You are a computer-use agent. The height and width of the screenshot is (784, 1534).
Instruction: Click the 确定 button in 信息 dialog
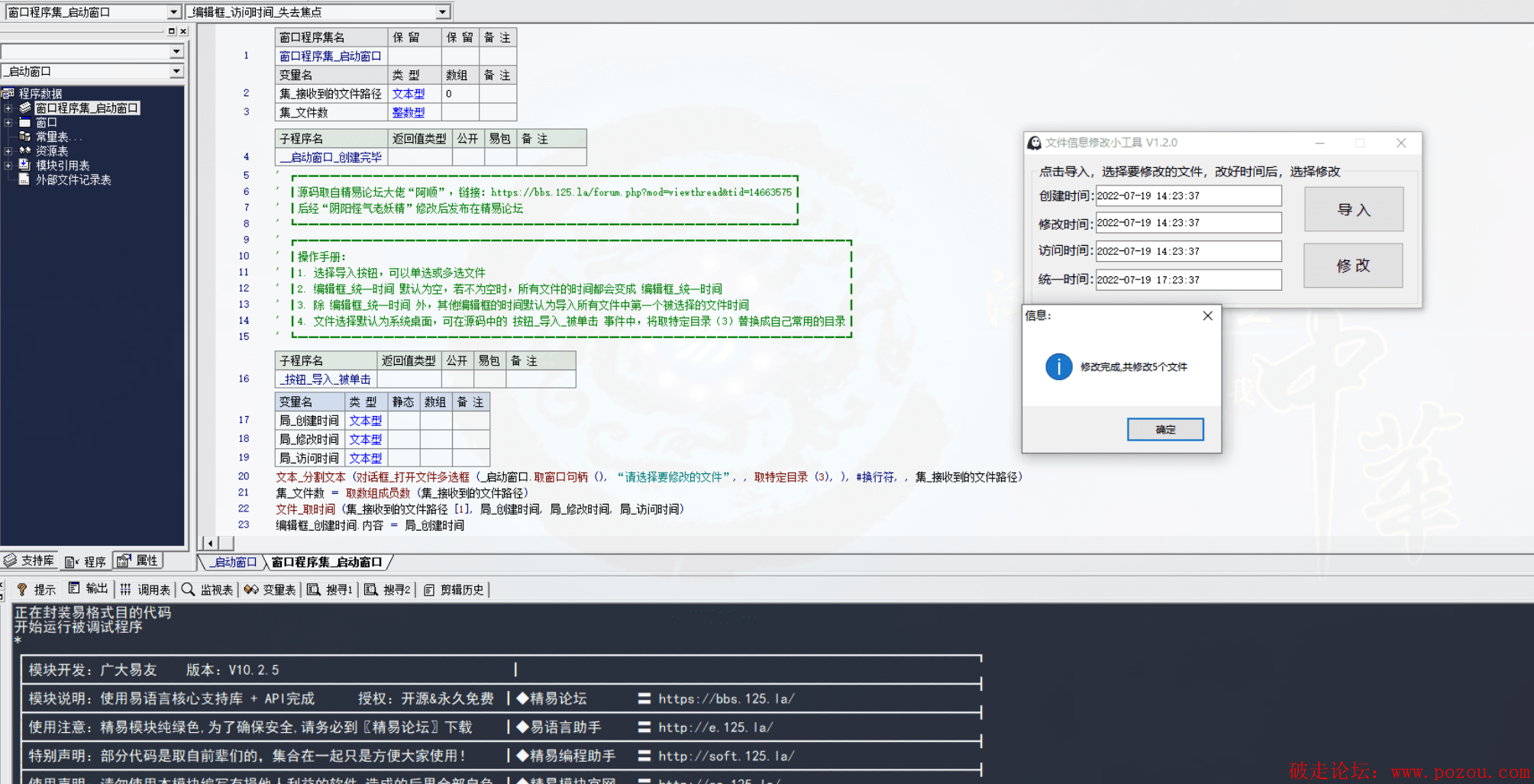(1165, 430)
